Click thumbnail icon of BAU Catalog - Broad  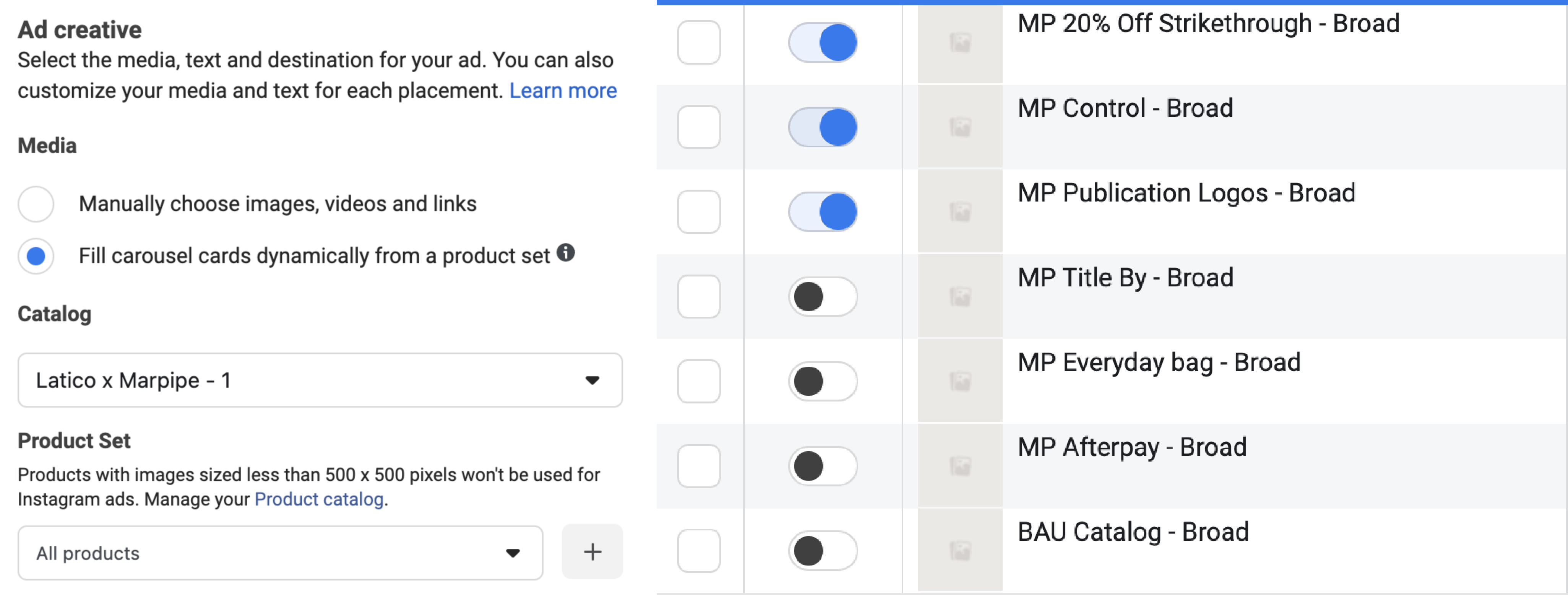960,551
